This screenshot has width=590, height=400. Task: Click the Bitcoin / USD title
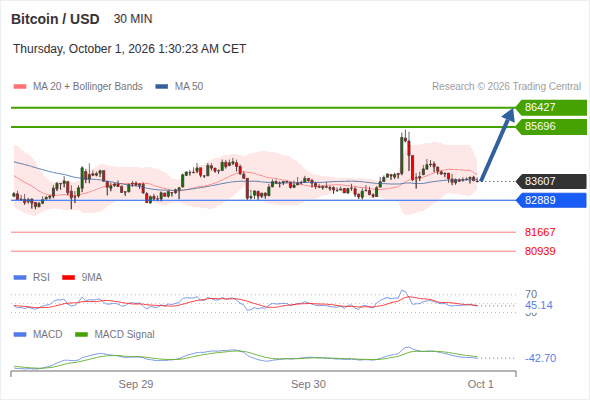pos(55,19)
